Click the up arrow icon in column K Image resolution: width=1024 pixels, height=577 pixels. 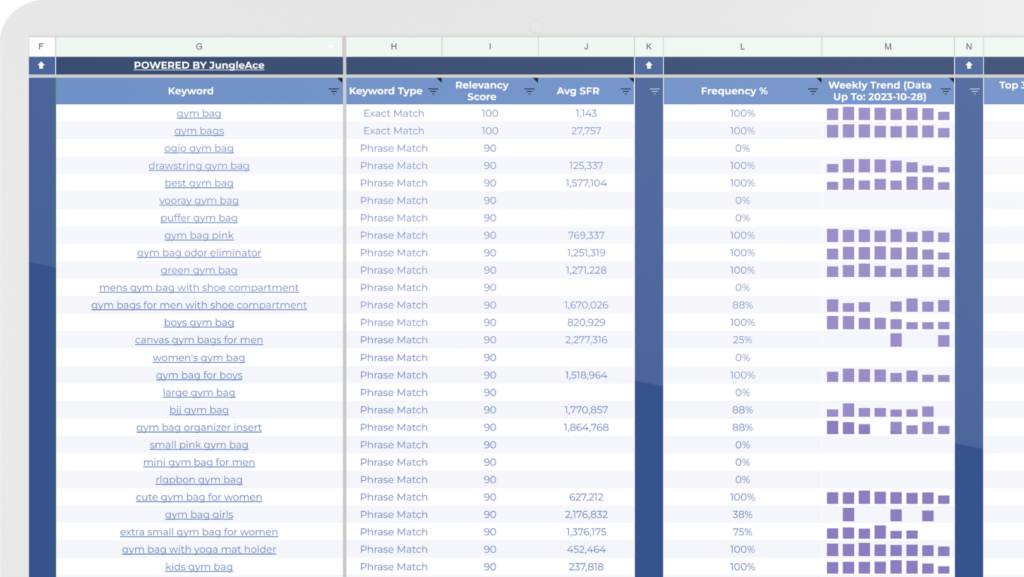tap(648, 66)
